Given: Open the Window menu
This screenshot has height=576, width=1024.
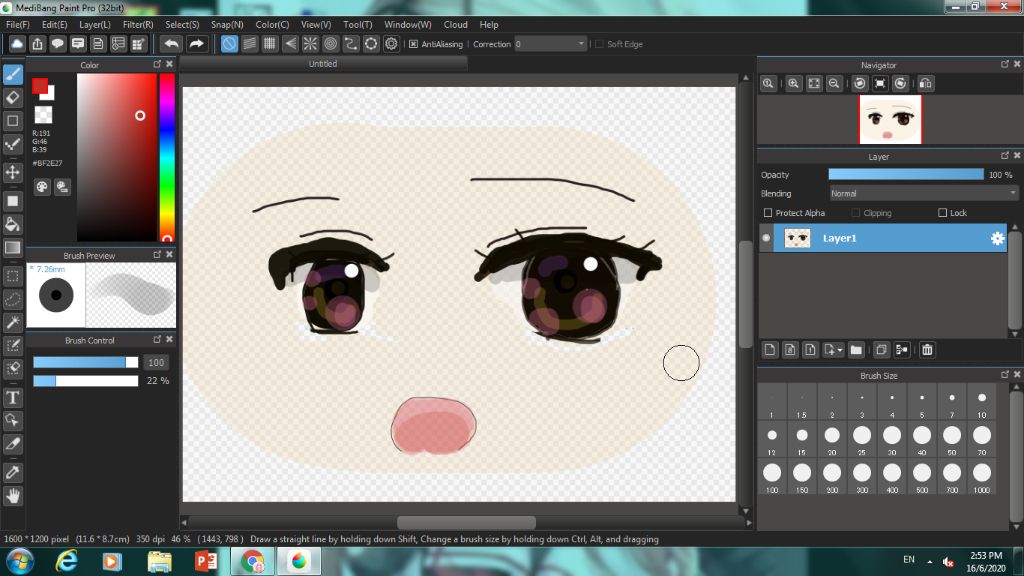Looking at the screenshot, I should coord(408,25).
